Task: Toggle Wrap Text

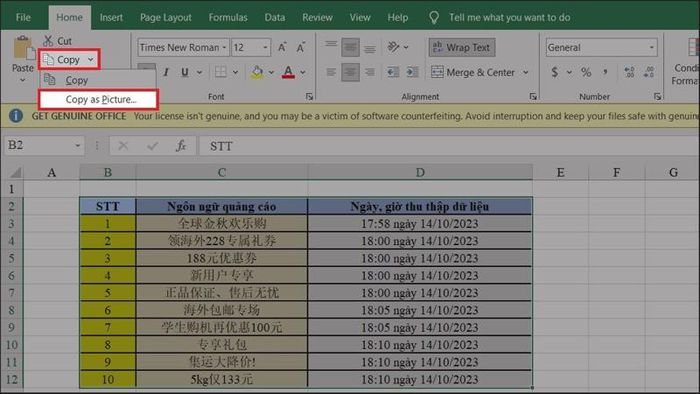Action: (462, 47)
